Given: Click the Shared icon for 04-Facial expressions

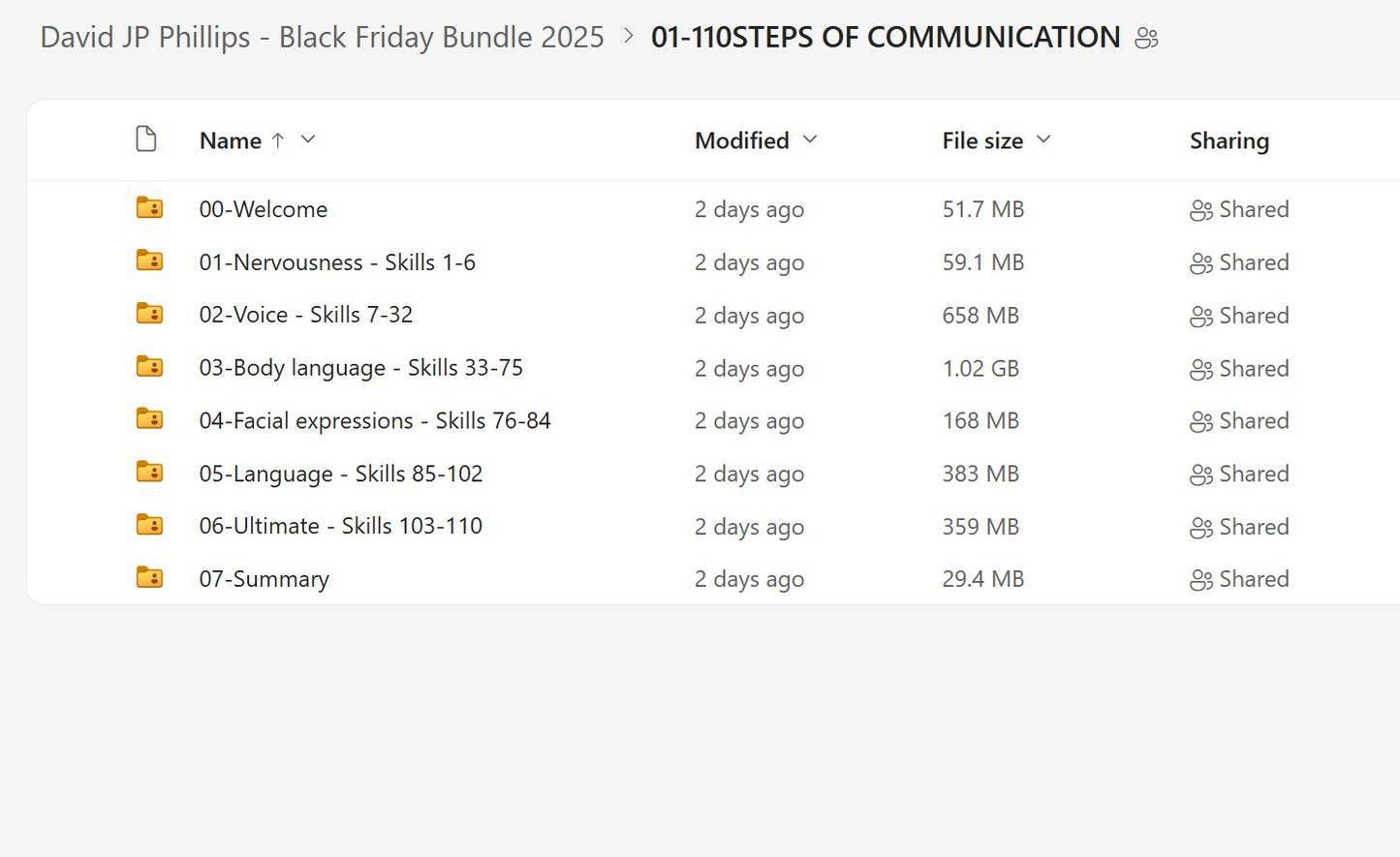Looking at the screenshot, I should [1201, 420].
